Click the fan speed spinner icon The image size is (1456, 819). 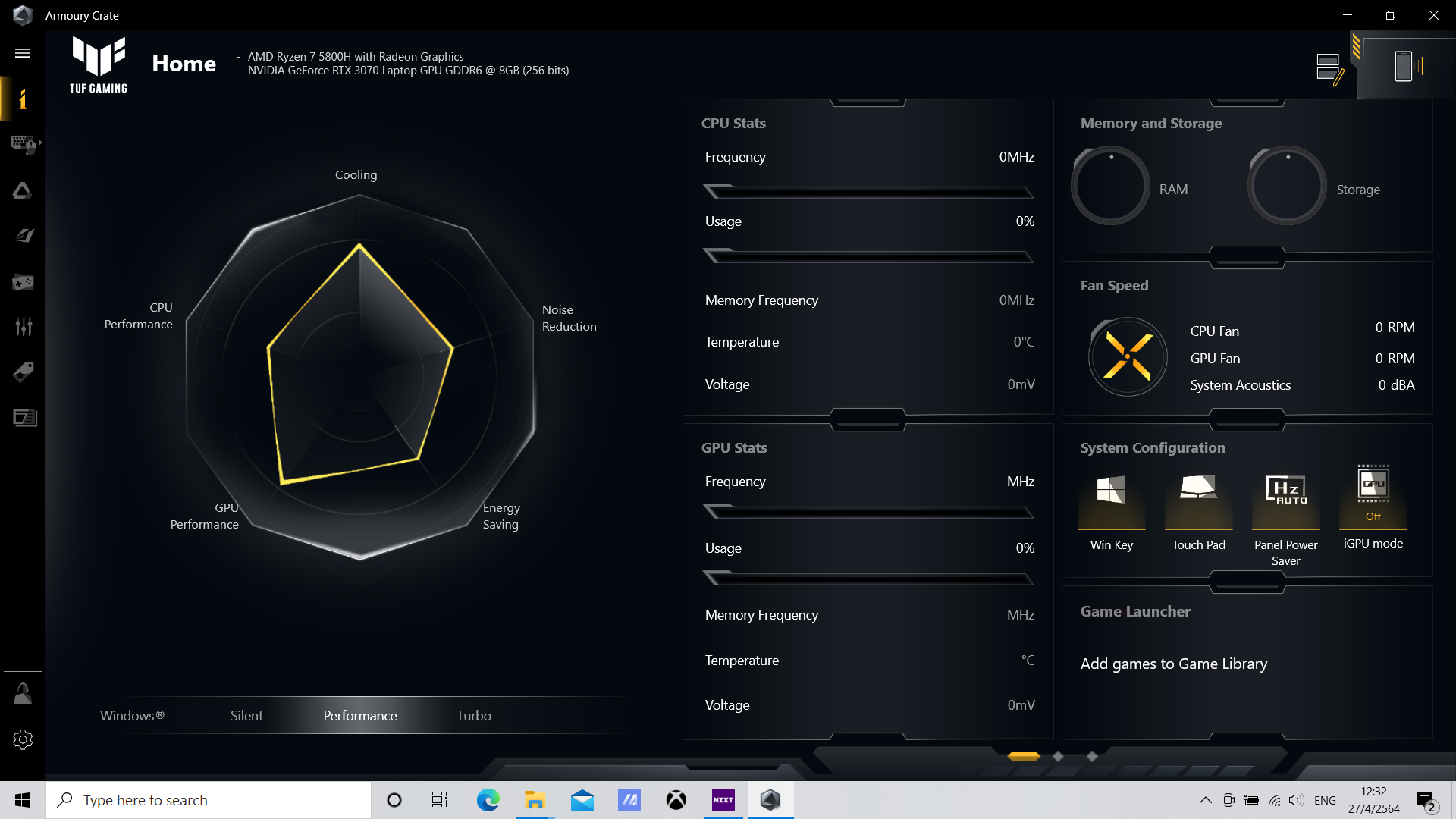click(1128, 356)
